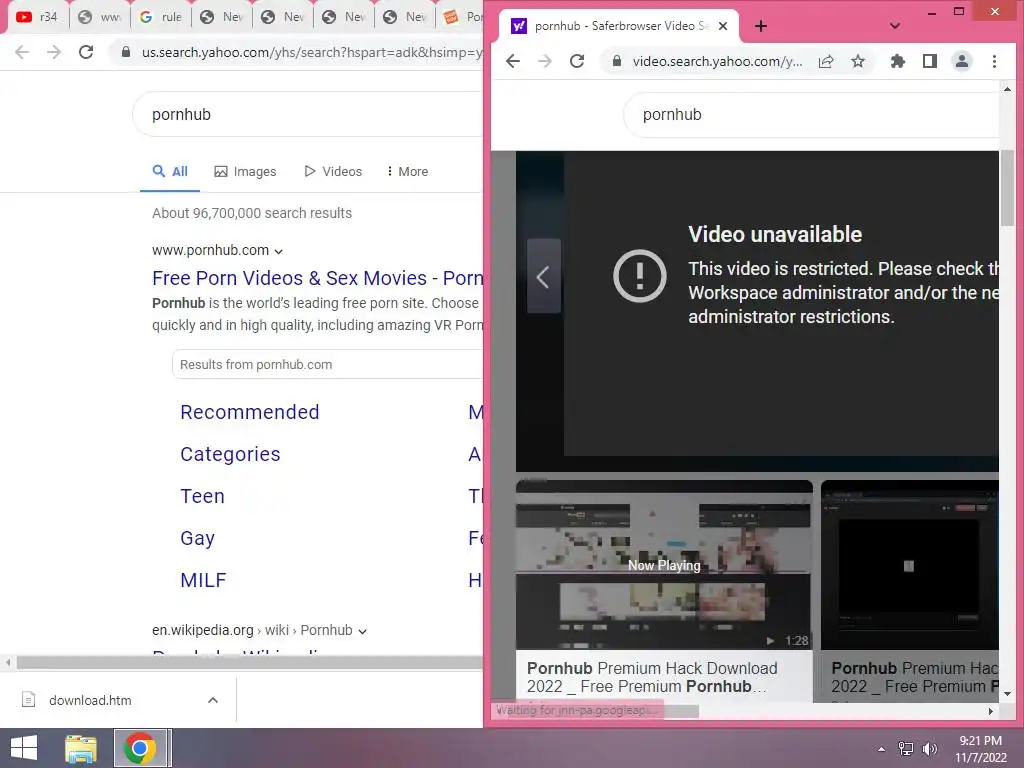This screenshot has width=1024, height=768.
Task: Reload the page in the left Chrome window
Action: pos(86,52)
